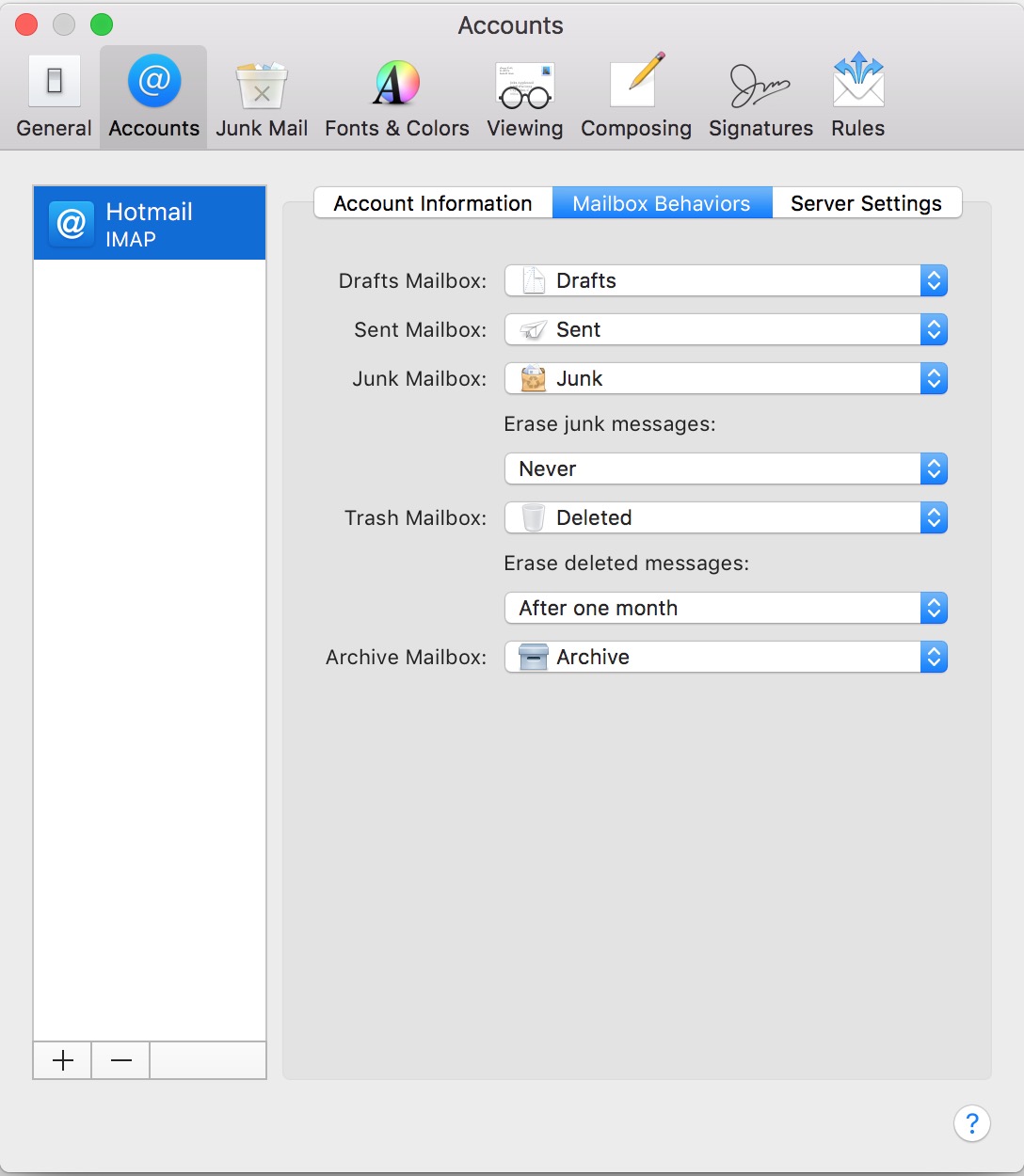Screen dimensions: 1024x1176
Task: Click the Sent Mailbox label
Action: coord(420,329)
